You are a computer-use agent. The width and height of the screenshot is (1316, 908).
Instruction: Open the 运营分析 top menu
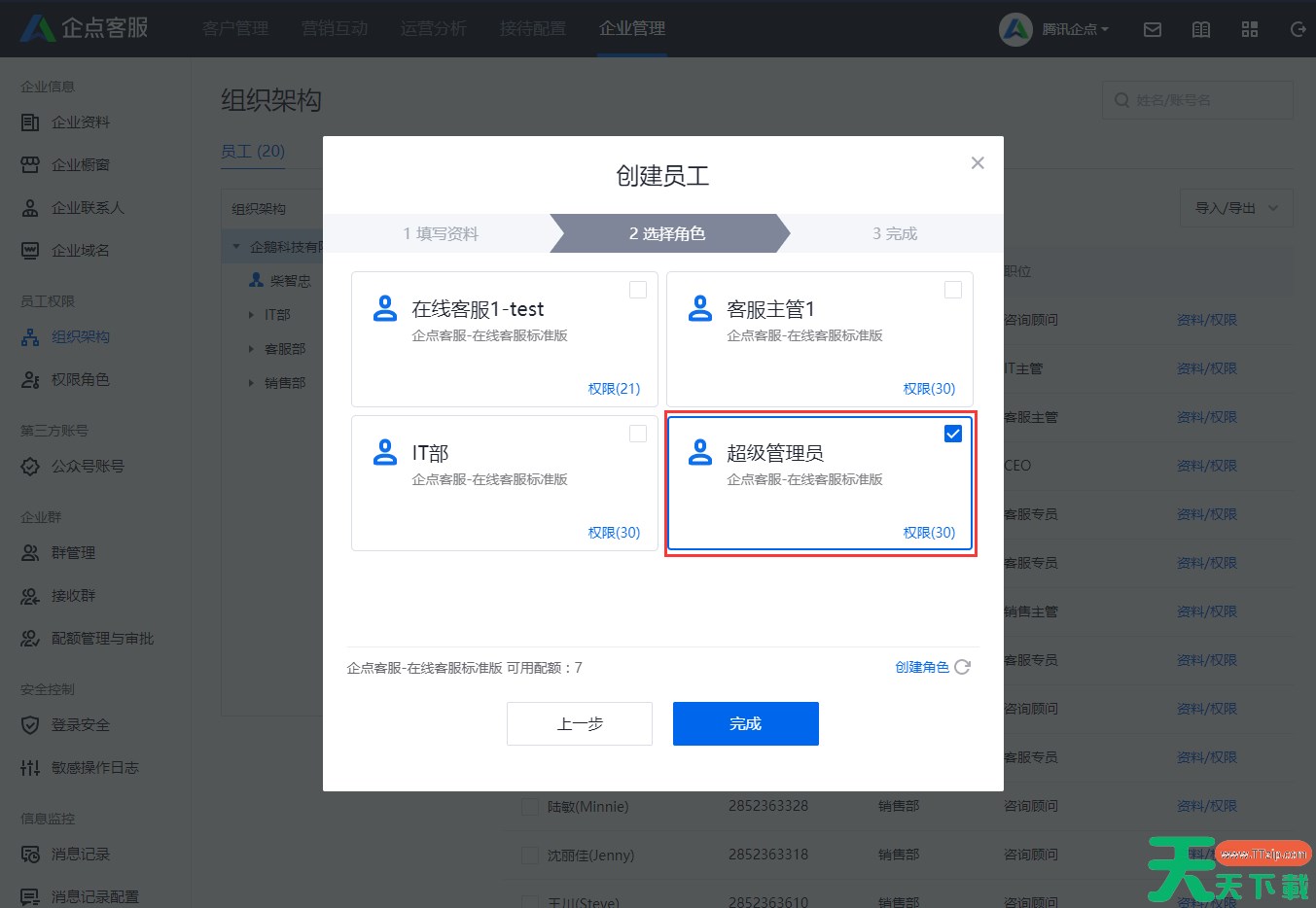434,28
